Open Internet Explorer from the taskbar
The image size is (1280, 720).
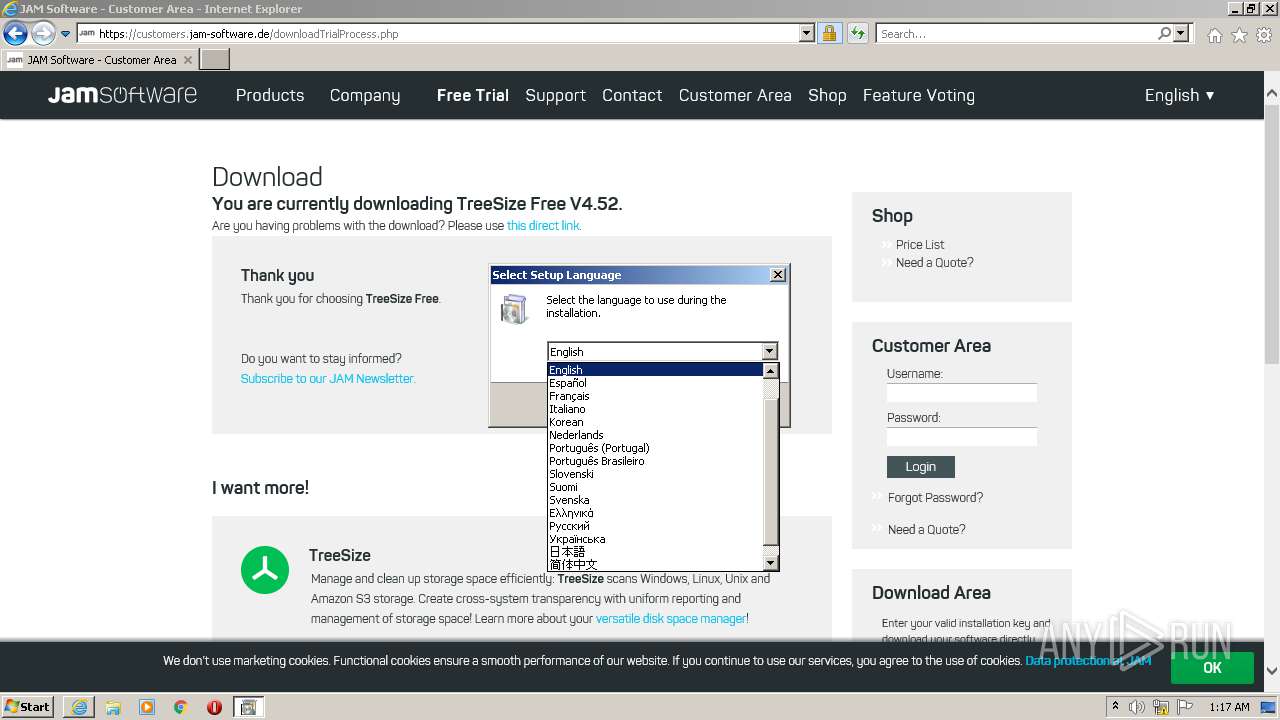tap(79, 707)
